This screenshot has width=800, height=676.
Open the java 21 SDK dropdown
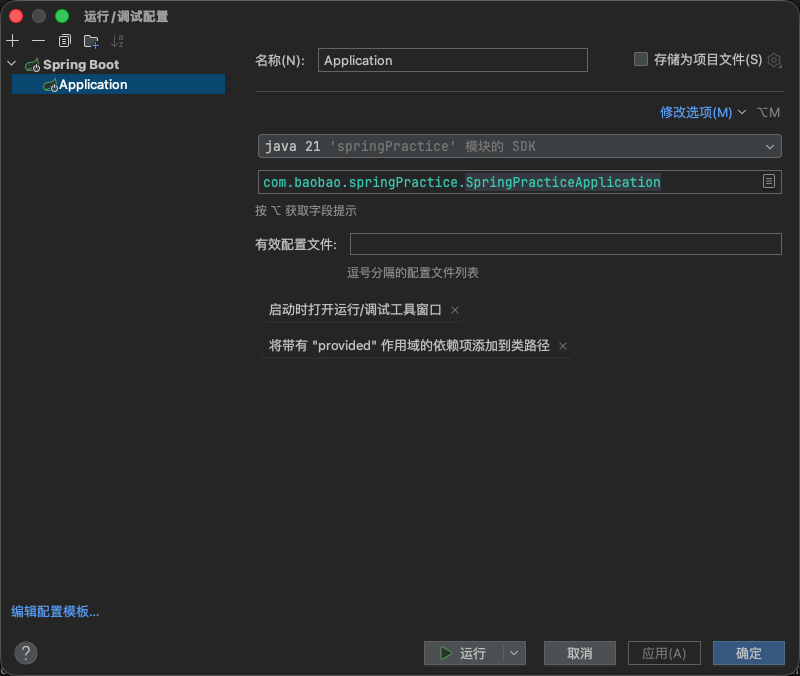click(520, 146)
